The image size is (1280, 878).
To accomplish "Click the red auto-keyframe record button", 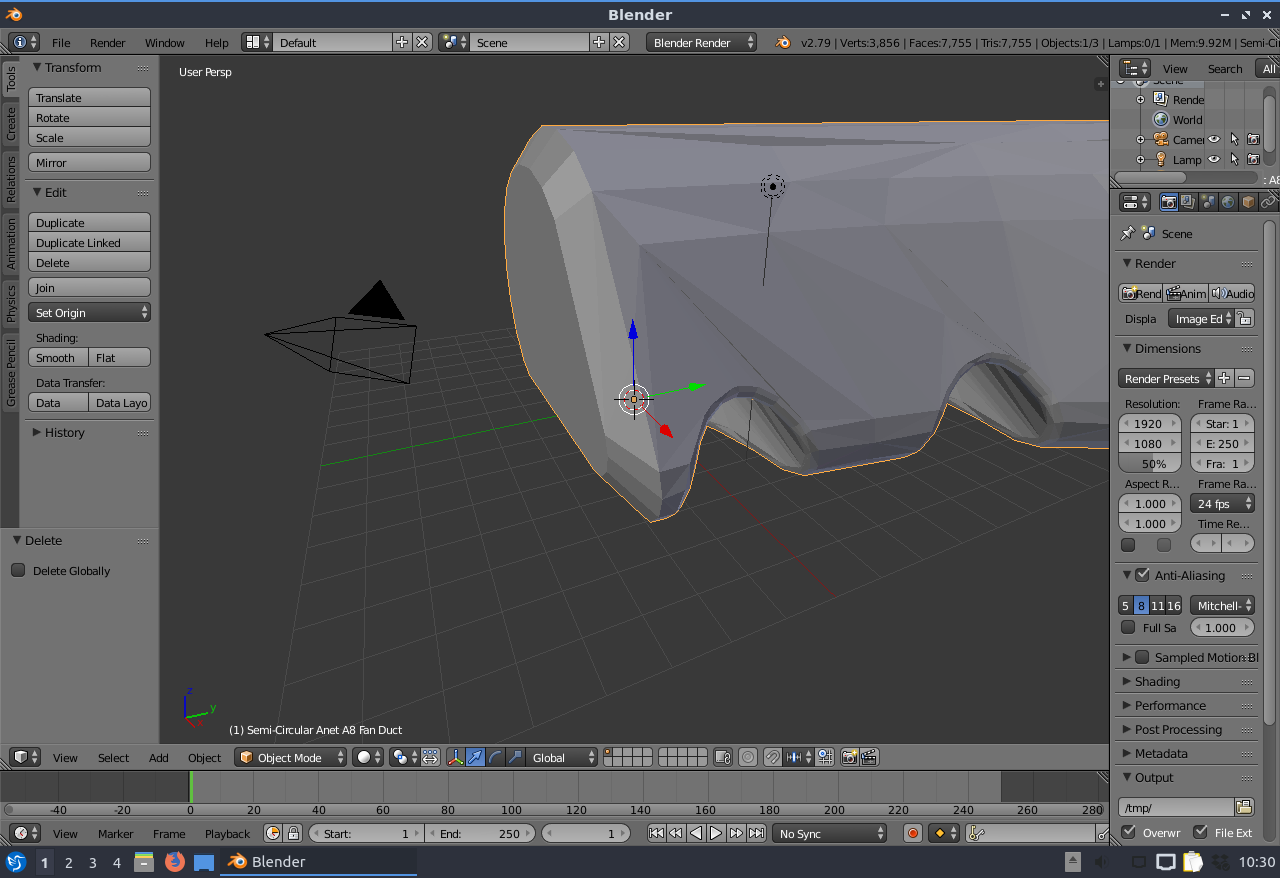I will pyautogui.click(x=912, y=833).
